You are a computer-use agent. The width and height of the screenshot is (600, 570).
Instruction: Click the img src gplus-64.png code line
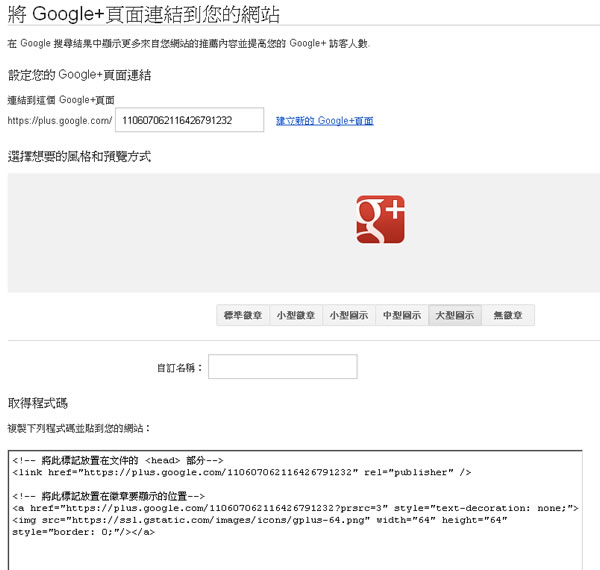[x=259, y=520]
